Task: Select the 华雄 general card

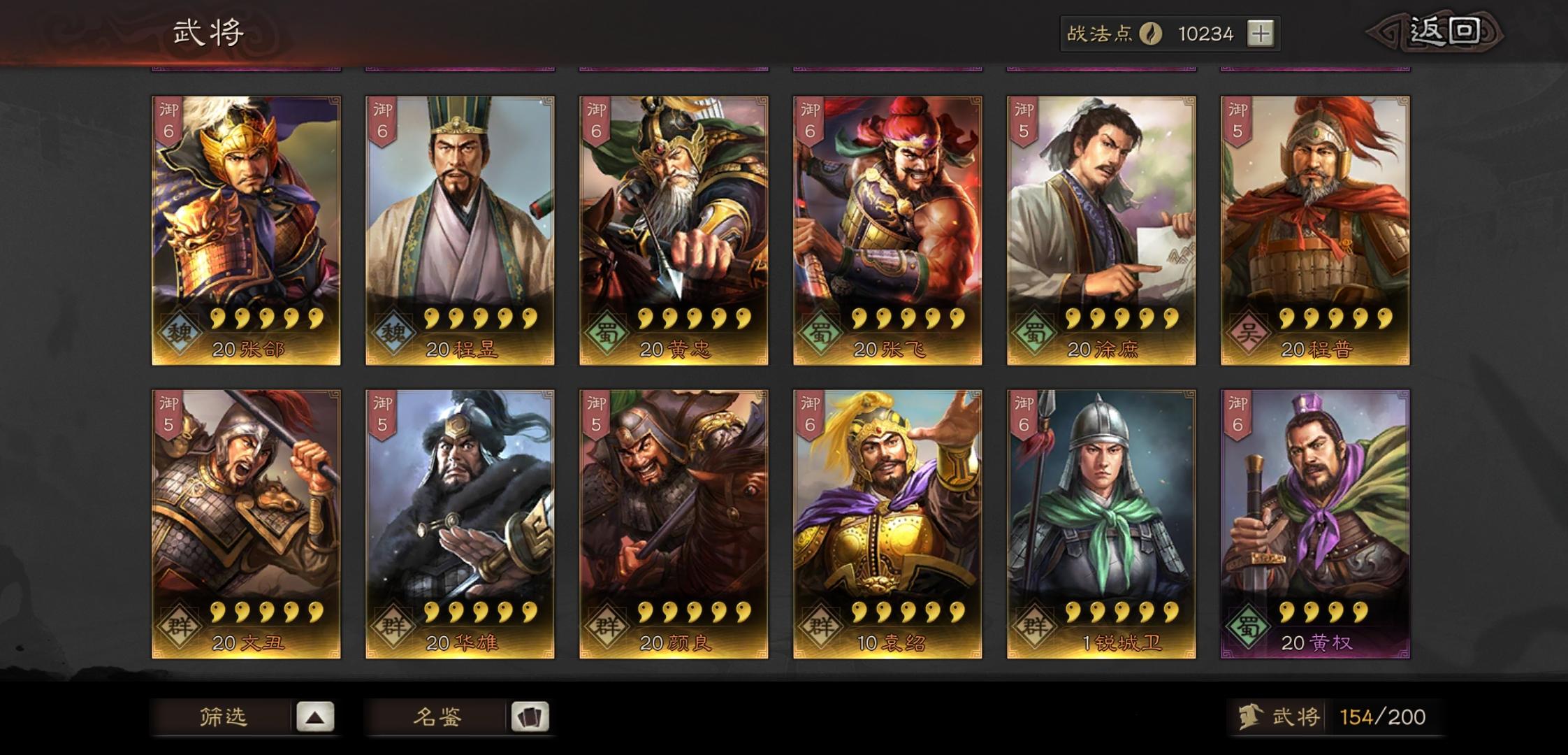Action: pos(460,524)
